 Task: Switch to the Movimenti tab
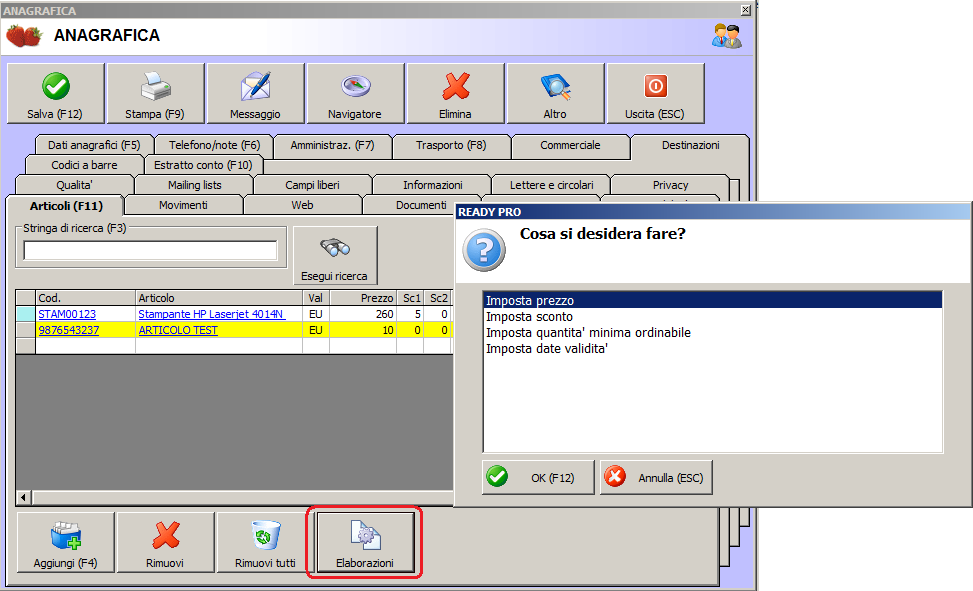[x=184, y=205]
